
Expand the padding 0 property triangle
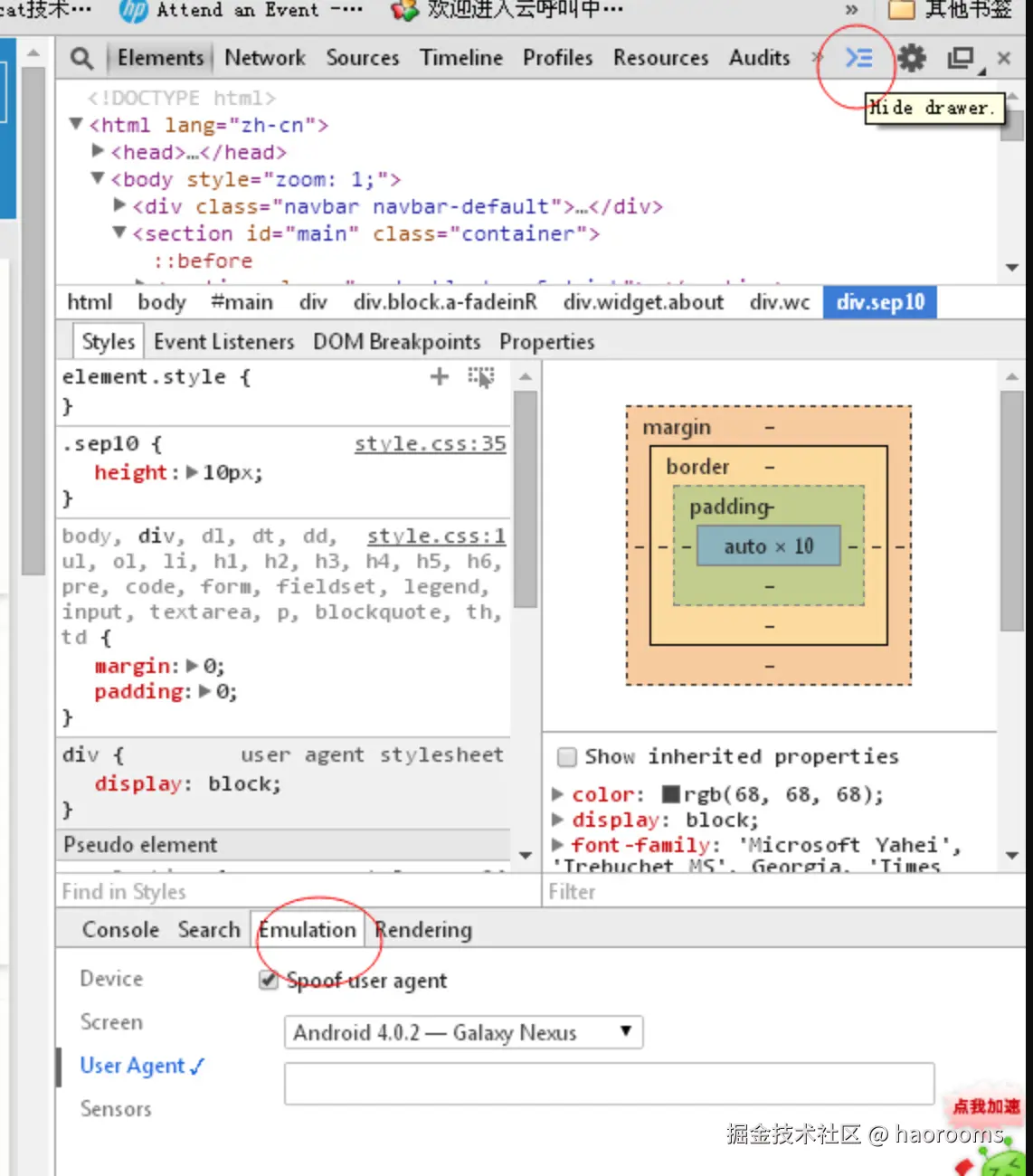(204, 691)
